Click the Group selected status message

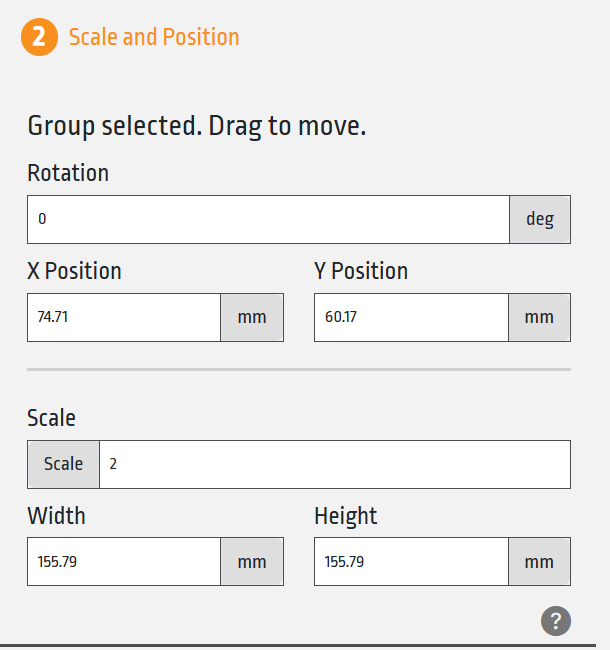tap(197, 126)
